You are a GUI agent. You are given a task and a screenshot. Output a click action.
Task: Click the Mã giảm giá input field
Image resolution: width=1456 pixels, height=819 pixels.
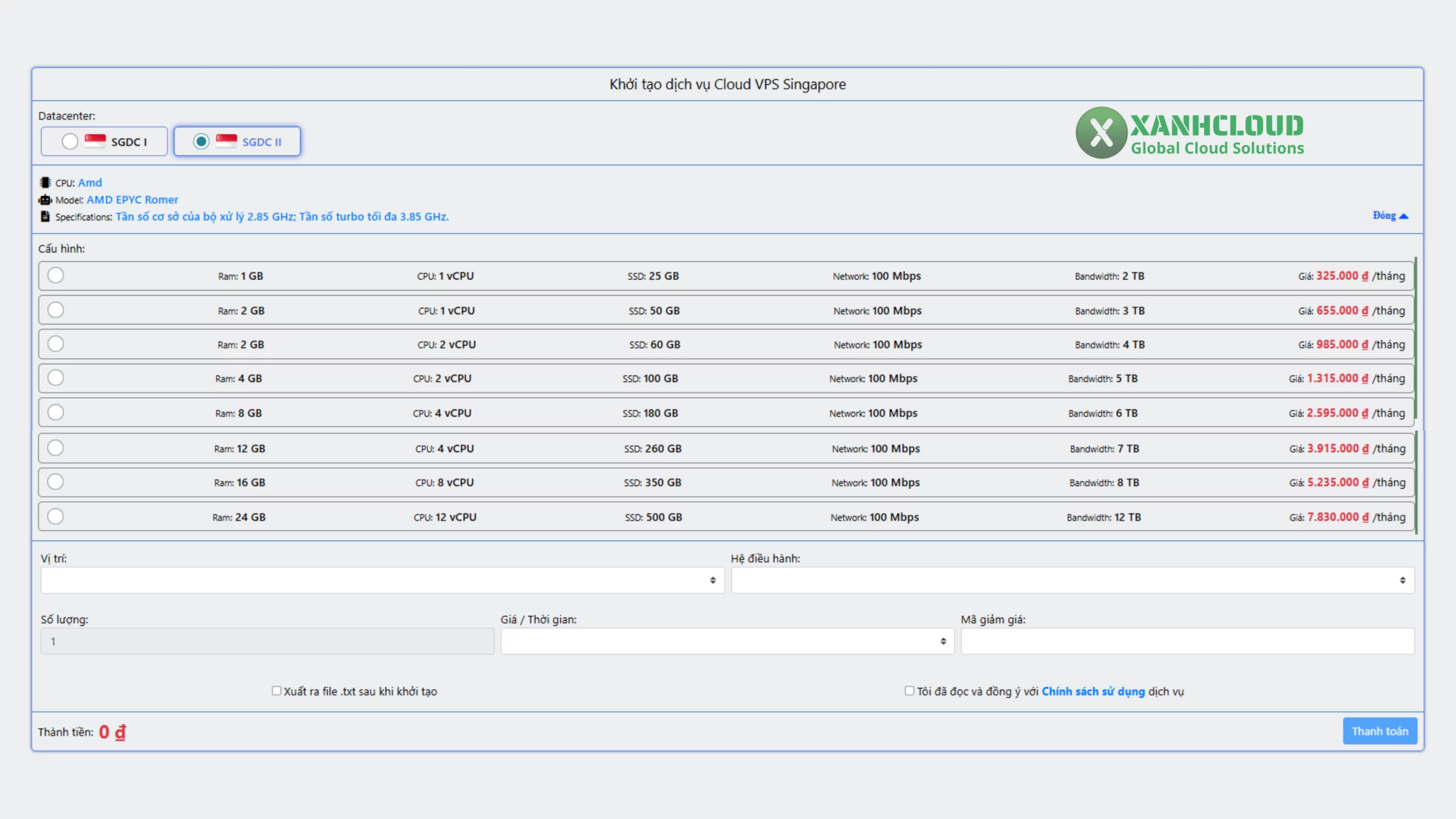(x=1188, y=641)
